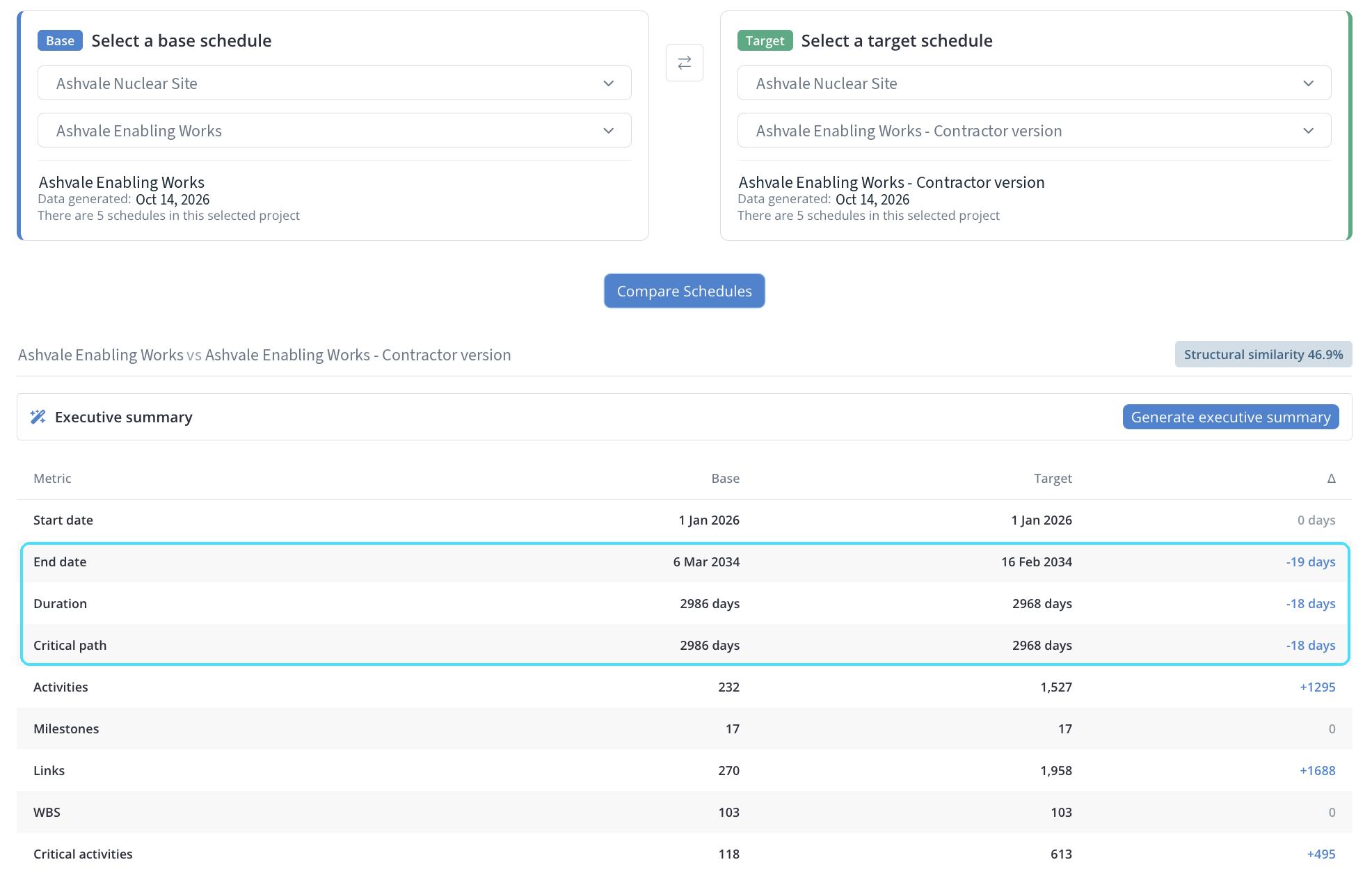The height and width of the screenshot is (869, 1372).
Task: Select the Start date row label
Action: coord(63,520)
